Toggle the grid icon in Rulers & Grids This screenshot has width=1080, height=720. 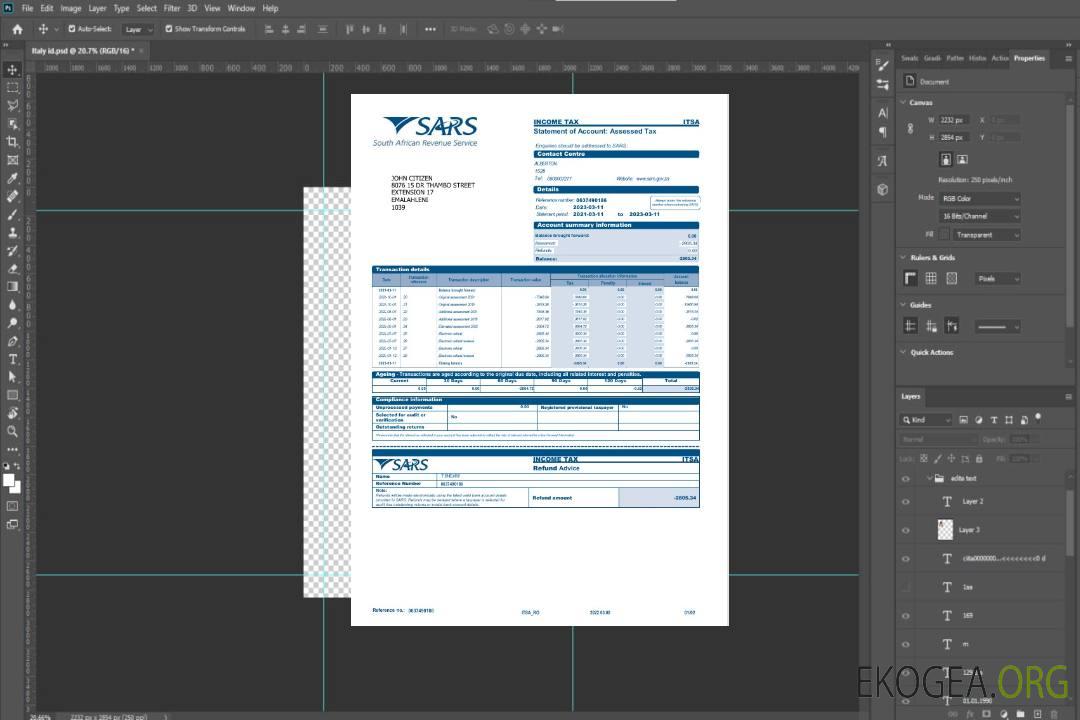point(931,278)
